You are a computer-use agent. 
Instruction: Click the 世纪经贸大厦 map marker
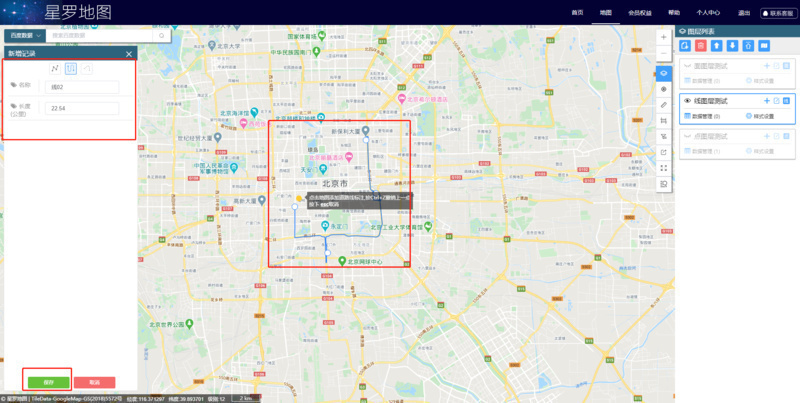click(218, 138)
